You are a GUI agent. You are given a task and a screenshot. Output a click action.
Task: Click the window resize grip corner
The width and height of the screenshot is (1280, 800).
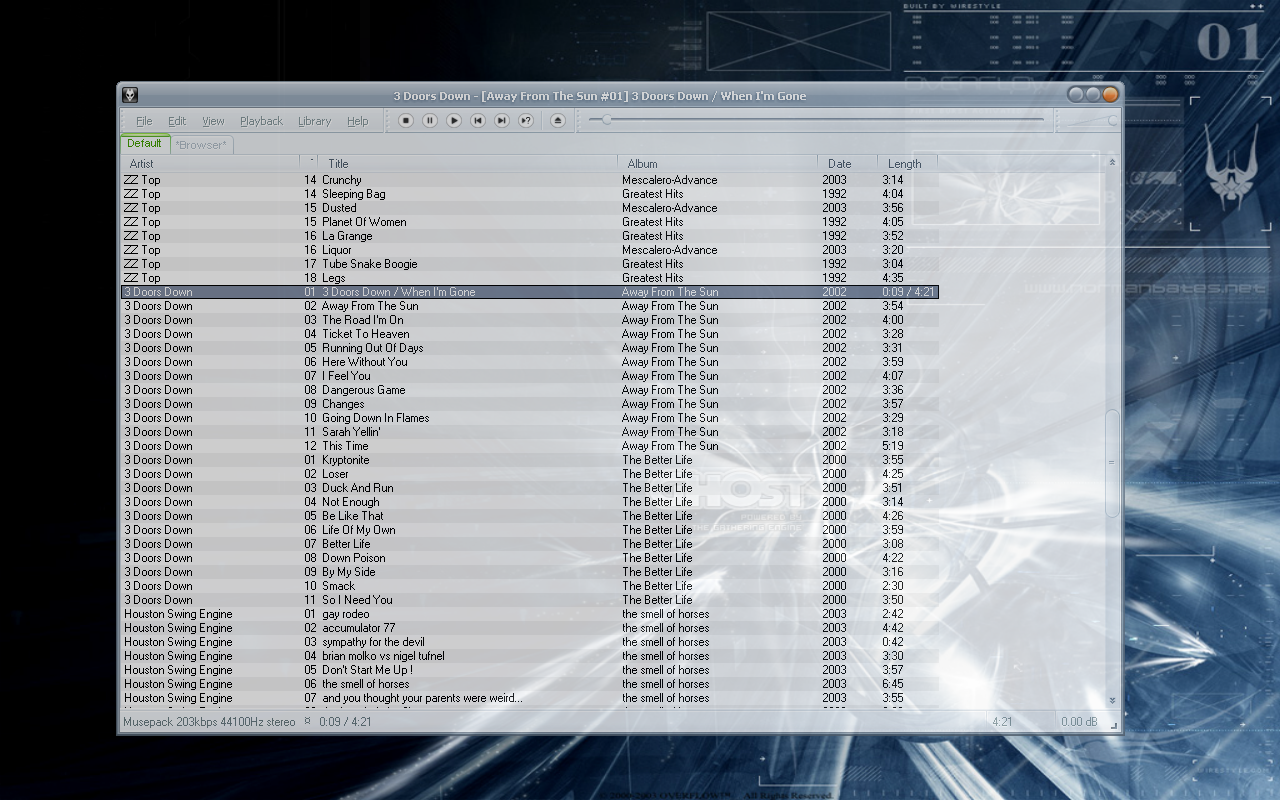1115,725
